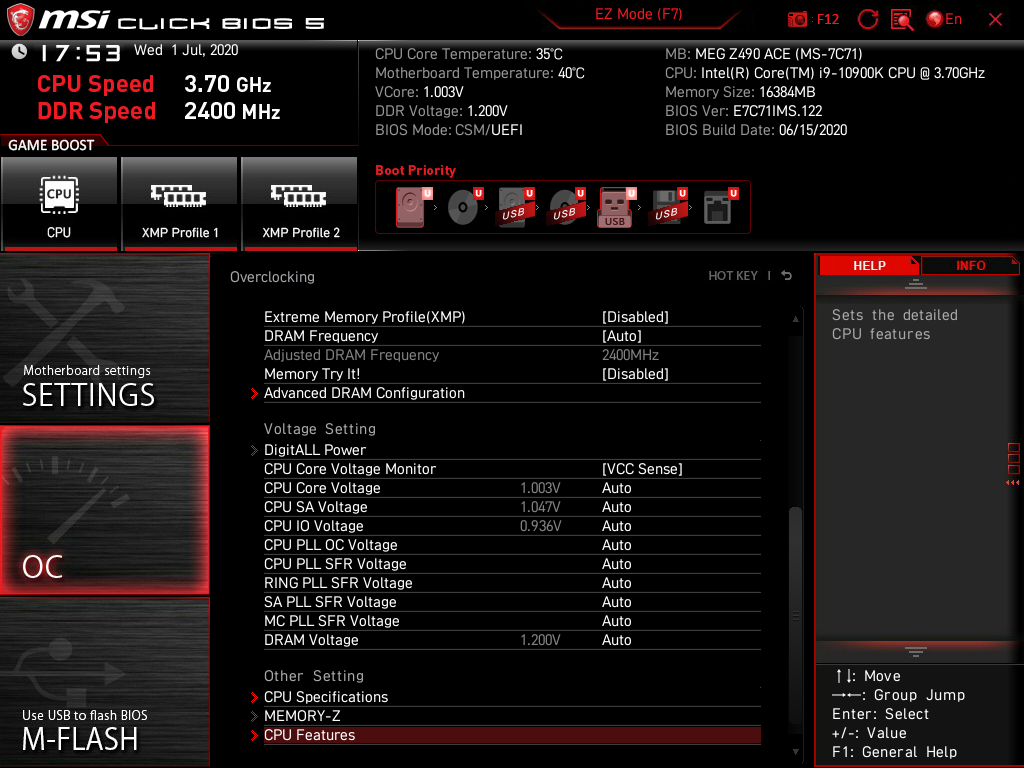This screenshot has height=768, width=1024.
Task: Select MC PLL SFR Voltage row
Action: pos(512,620)
